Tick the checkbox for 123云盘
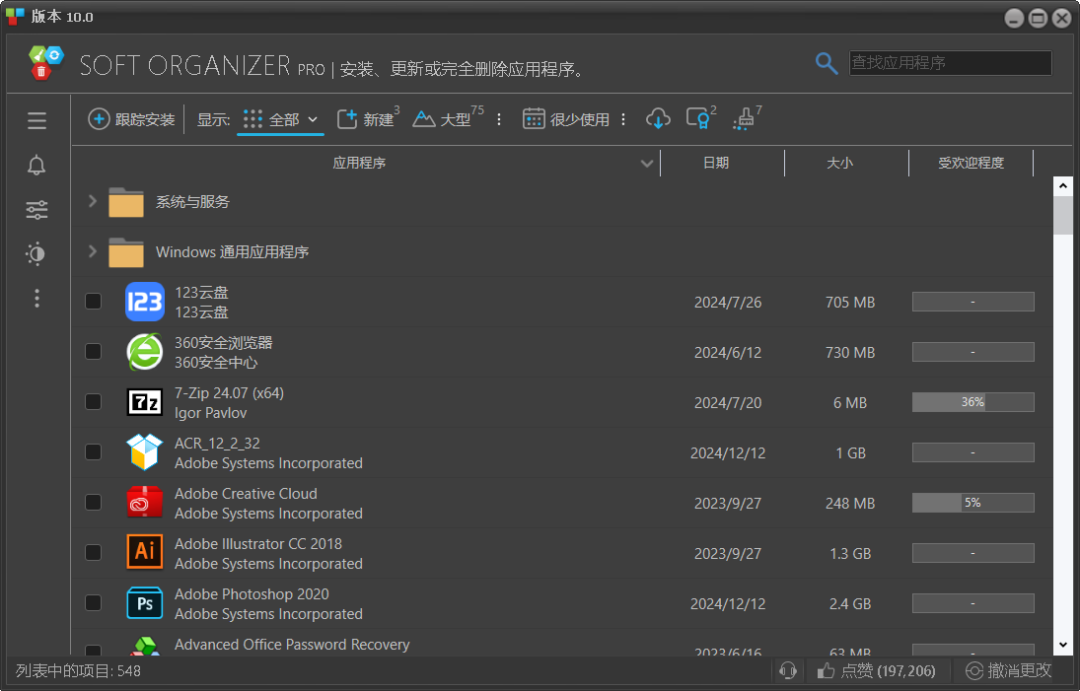Image resolution: width=1080 pixels, height=691 pixels. point(93,301)
